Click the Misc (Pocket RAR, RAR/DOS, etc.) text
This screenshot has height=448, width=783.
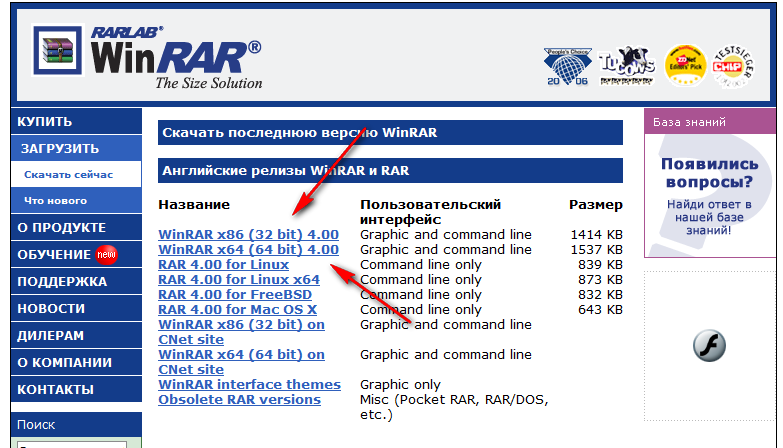pyautogui.click(x=454, y=407)
